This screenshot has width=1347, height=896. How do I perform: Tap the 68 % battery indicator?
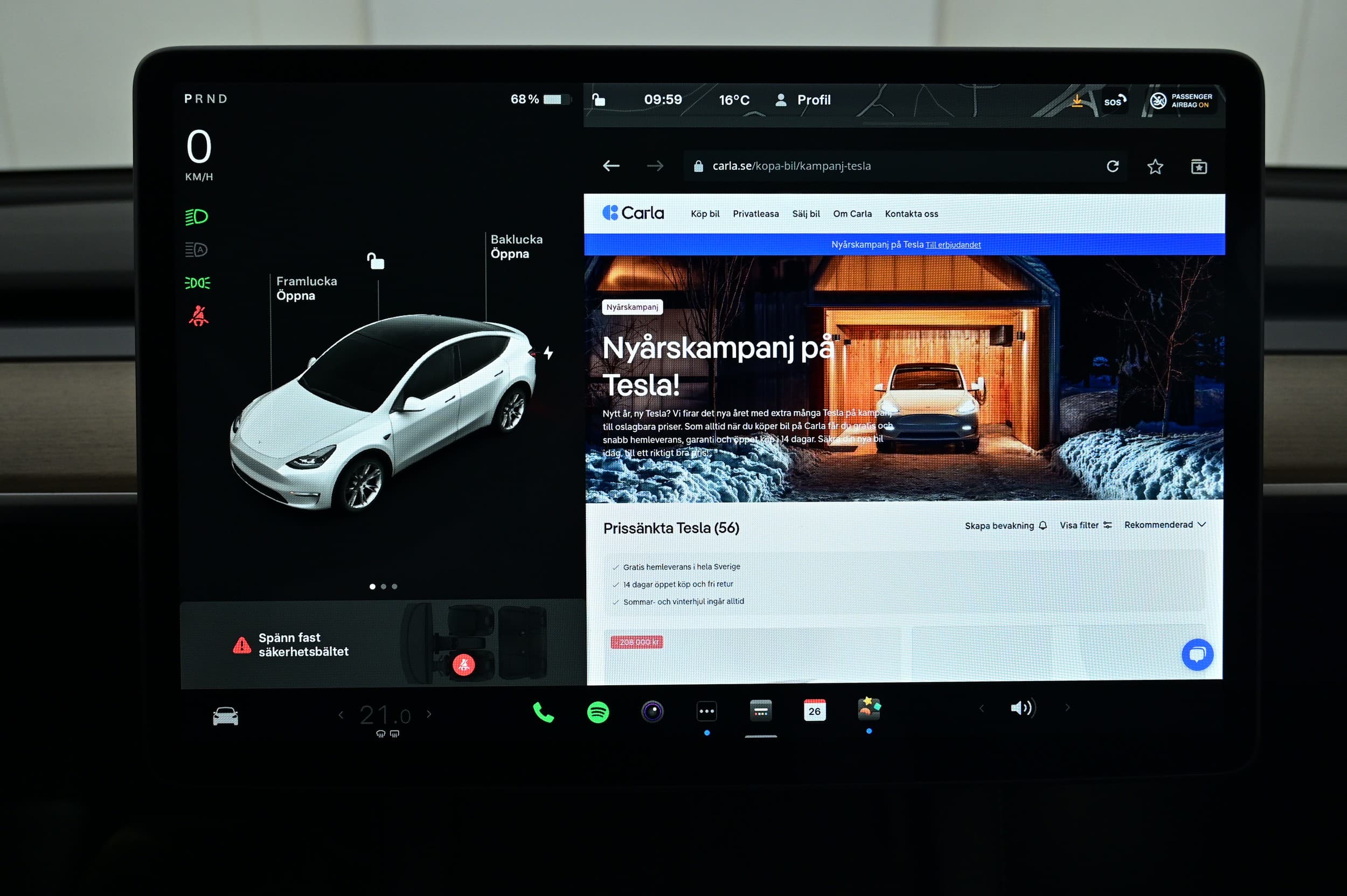[x=540, y=100]
